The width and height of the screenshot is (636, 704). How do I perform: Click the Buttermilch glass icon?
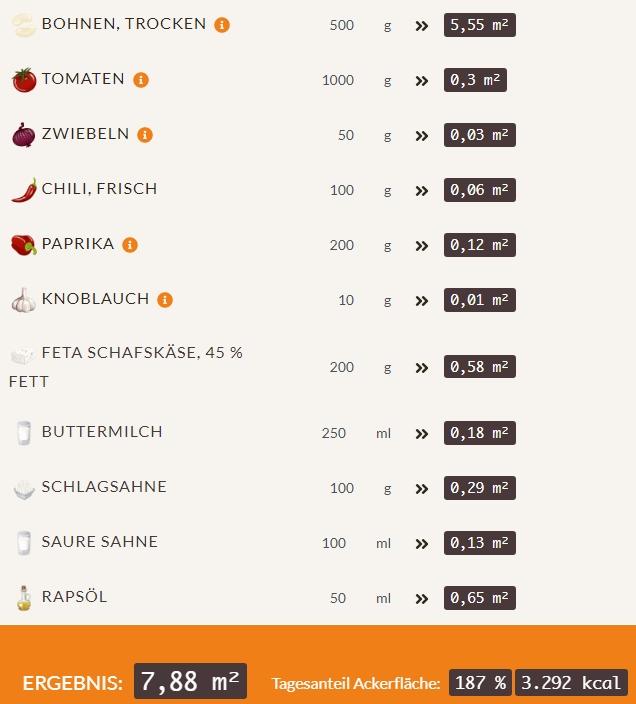[x=24, y=433]
